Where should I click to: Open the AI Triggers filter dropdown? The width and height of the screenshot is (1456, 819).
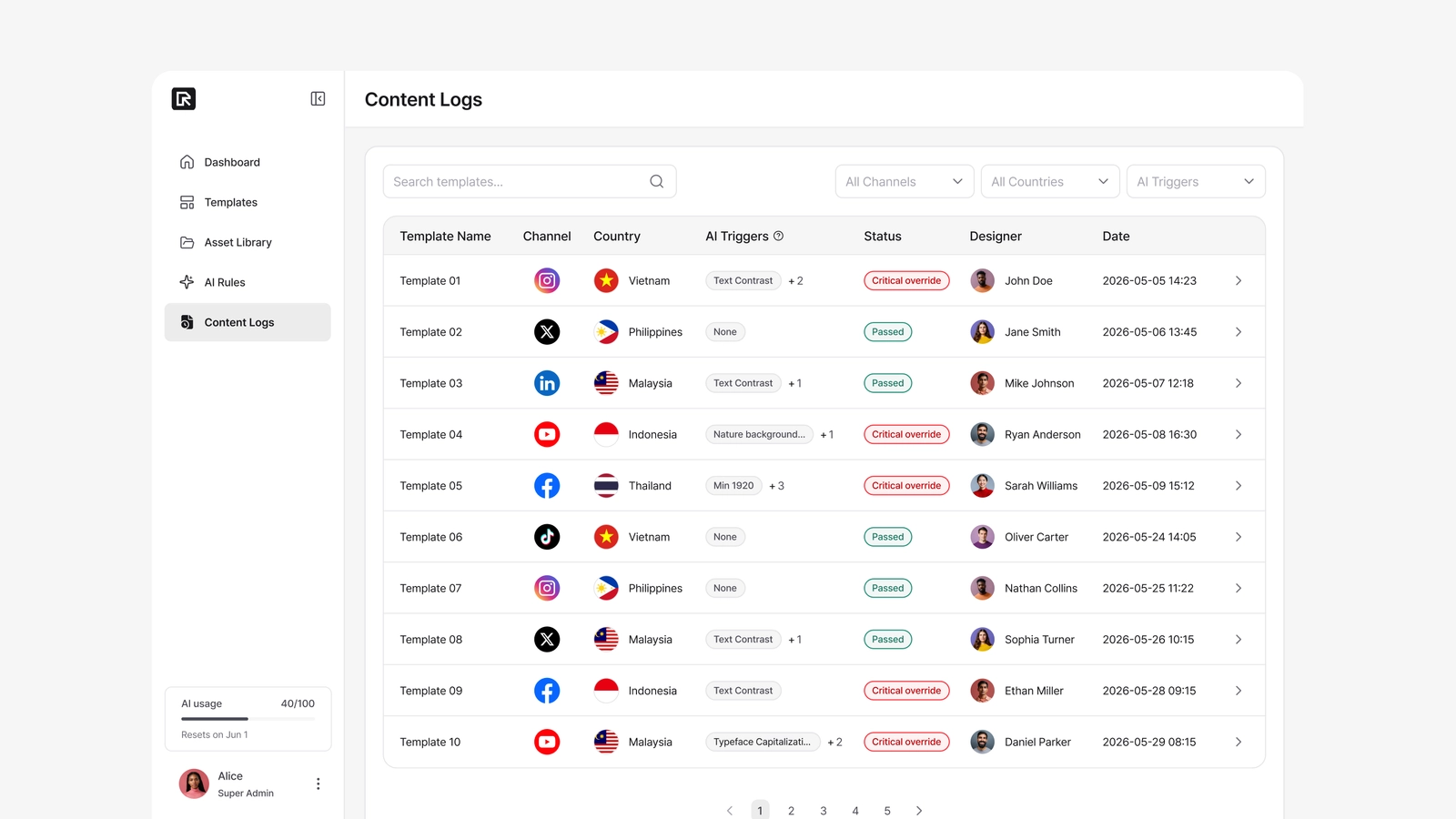pos(1196,181)
